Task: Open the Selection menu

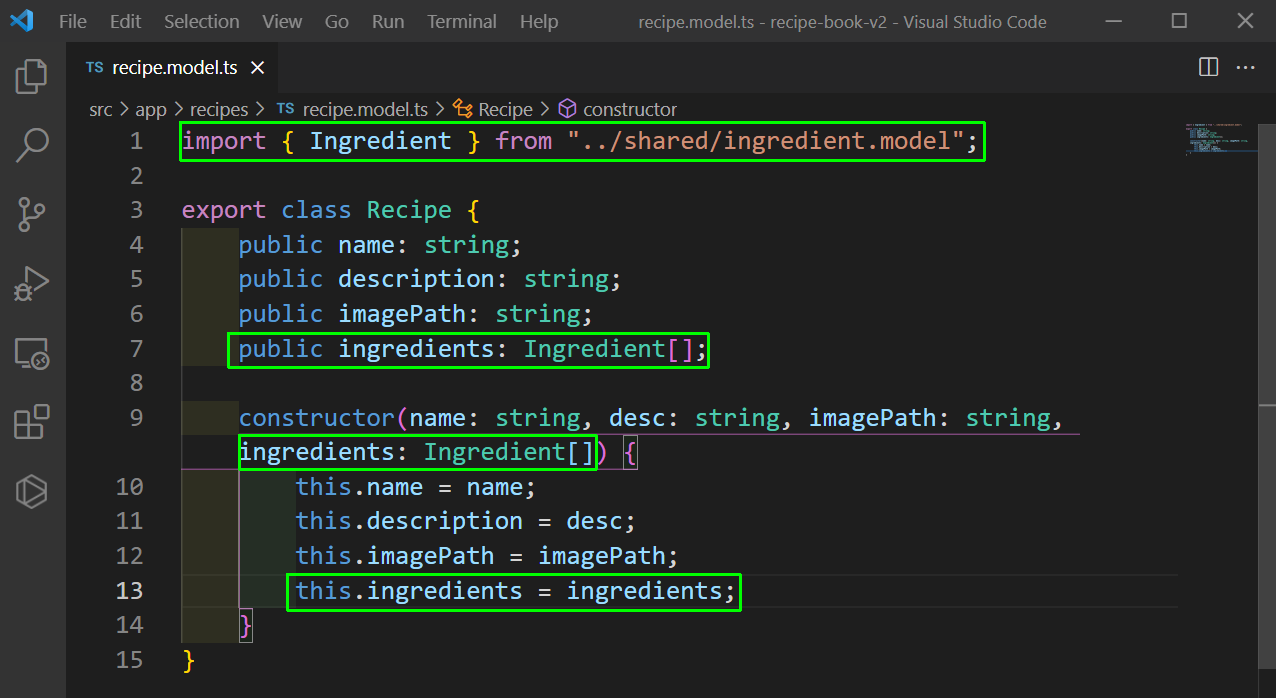Action: click(202, 21)
